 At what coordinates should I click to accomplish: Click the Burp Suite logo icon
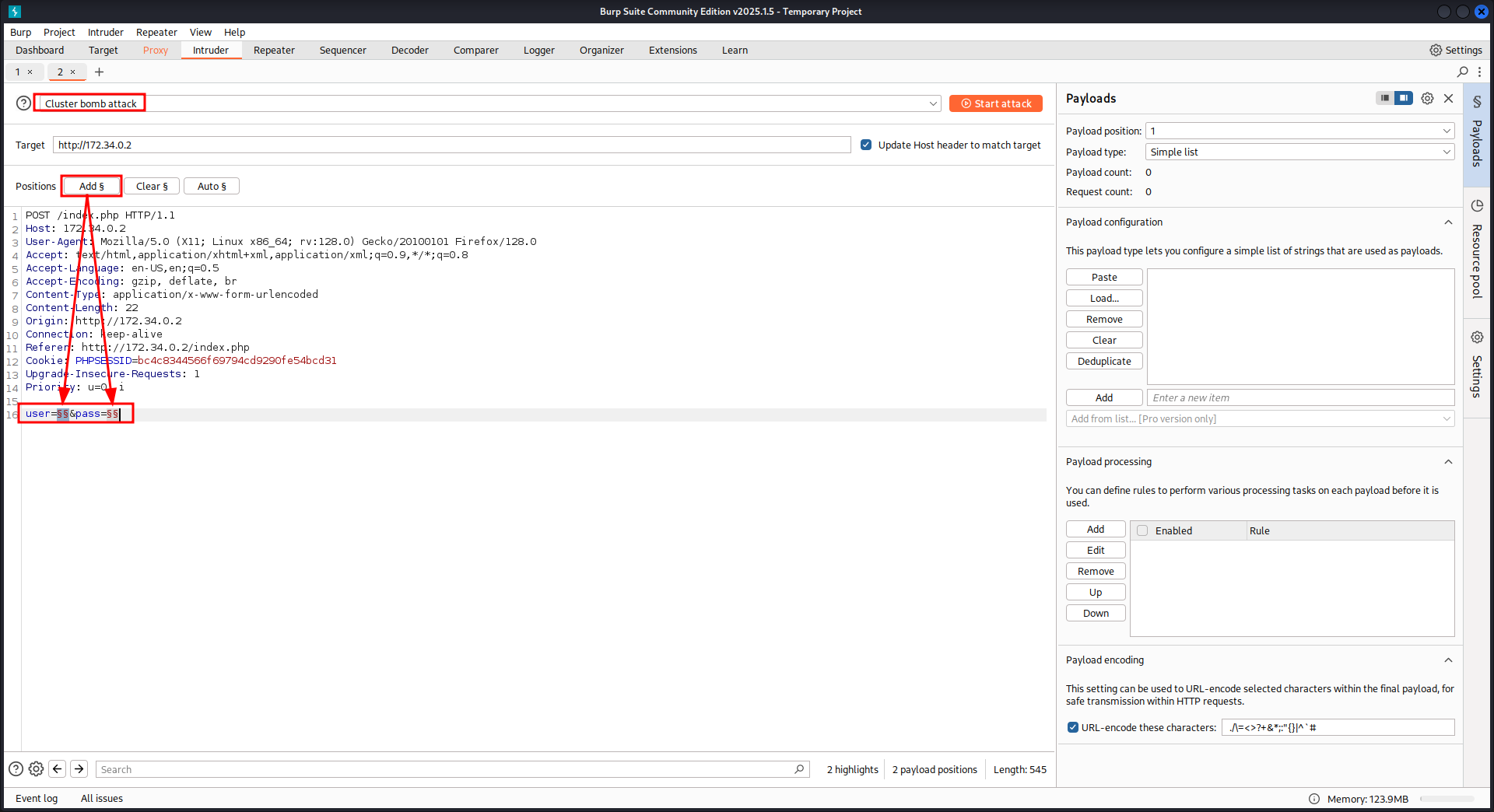click(15, 12)
